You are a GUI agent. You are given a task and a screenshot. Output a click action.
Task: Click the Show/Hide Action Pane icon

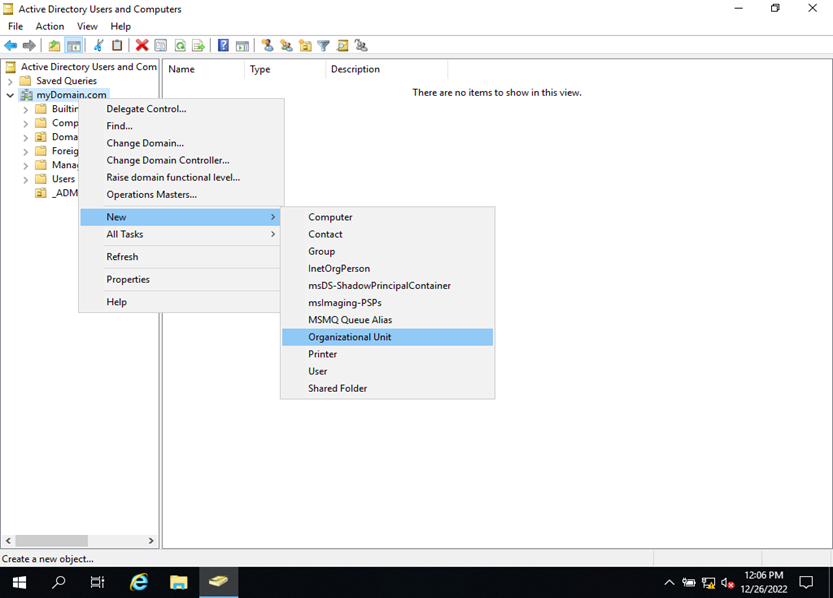point(242,46)
